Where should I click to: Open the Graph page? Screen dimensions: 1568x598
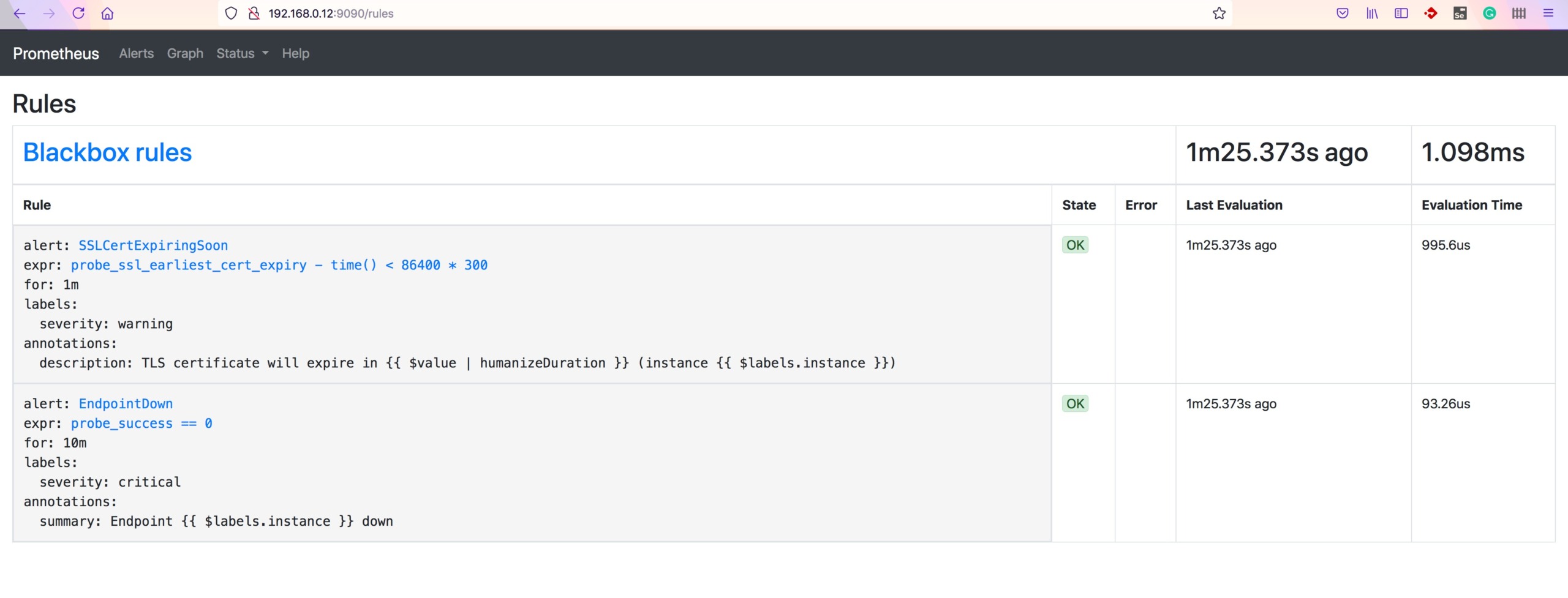coord(185,53)
